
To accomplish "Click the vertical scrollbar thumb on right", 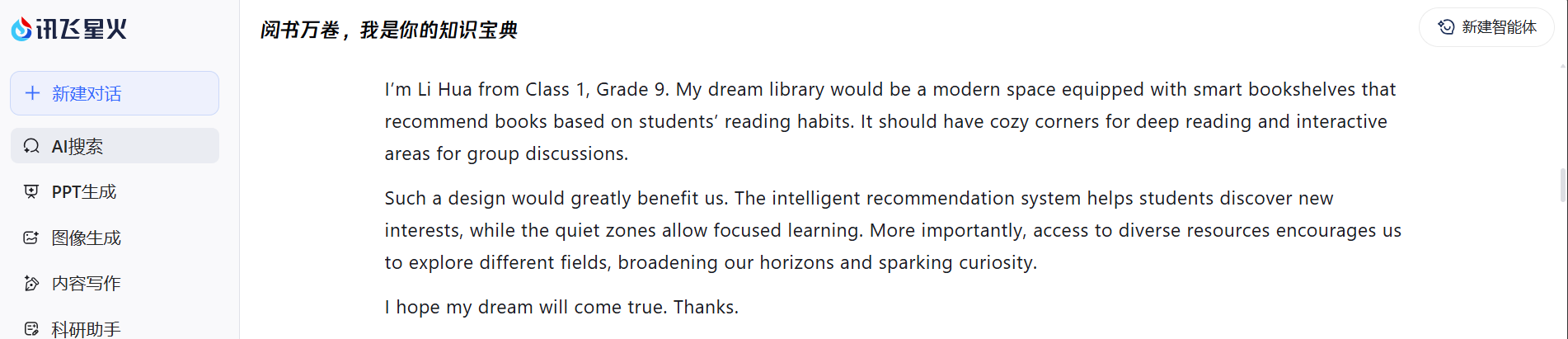I will tap(1562, 185).
